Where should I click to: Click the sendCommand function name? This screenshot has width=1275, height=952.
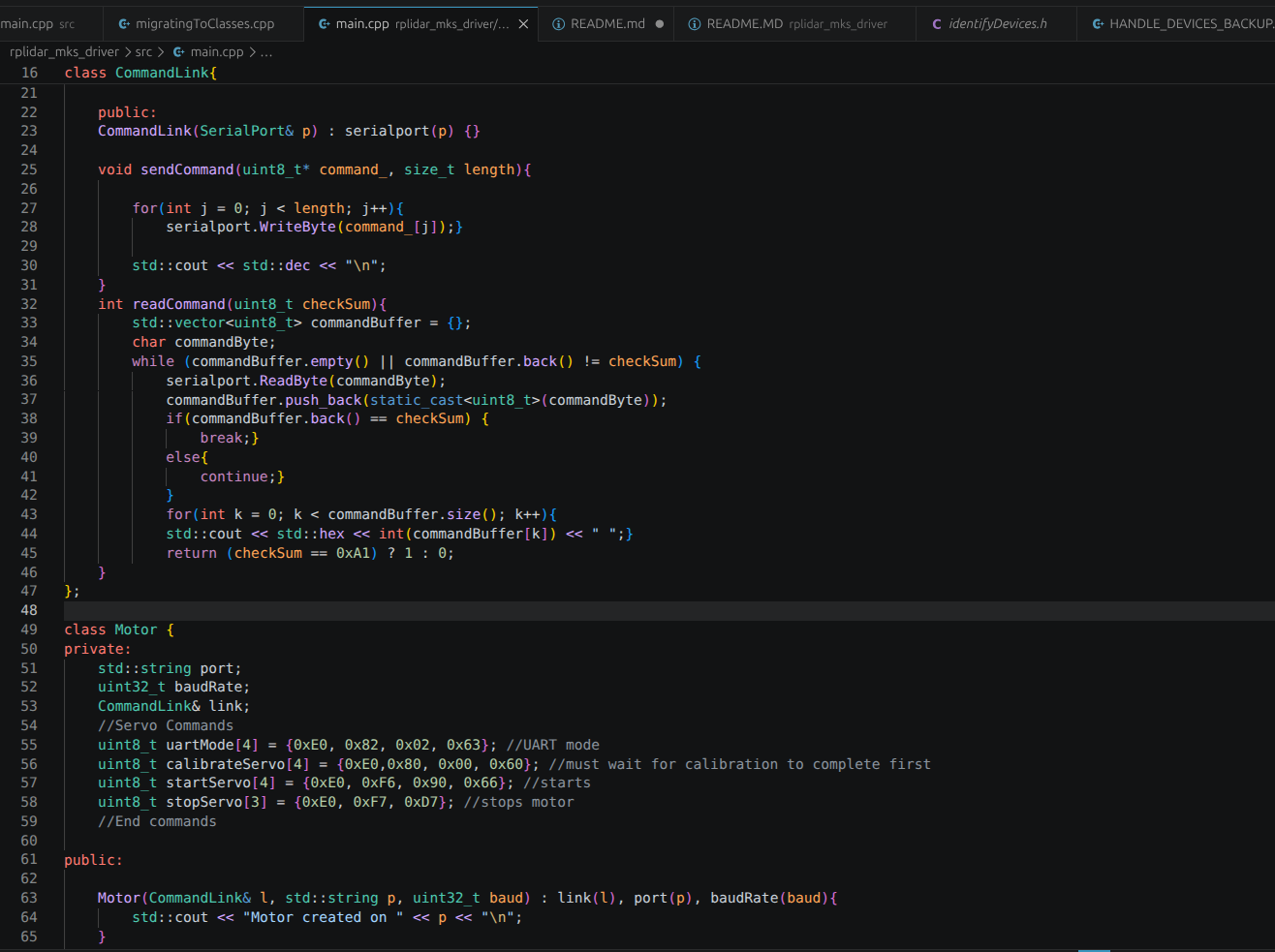[187, 169]
